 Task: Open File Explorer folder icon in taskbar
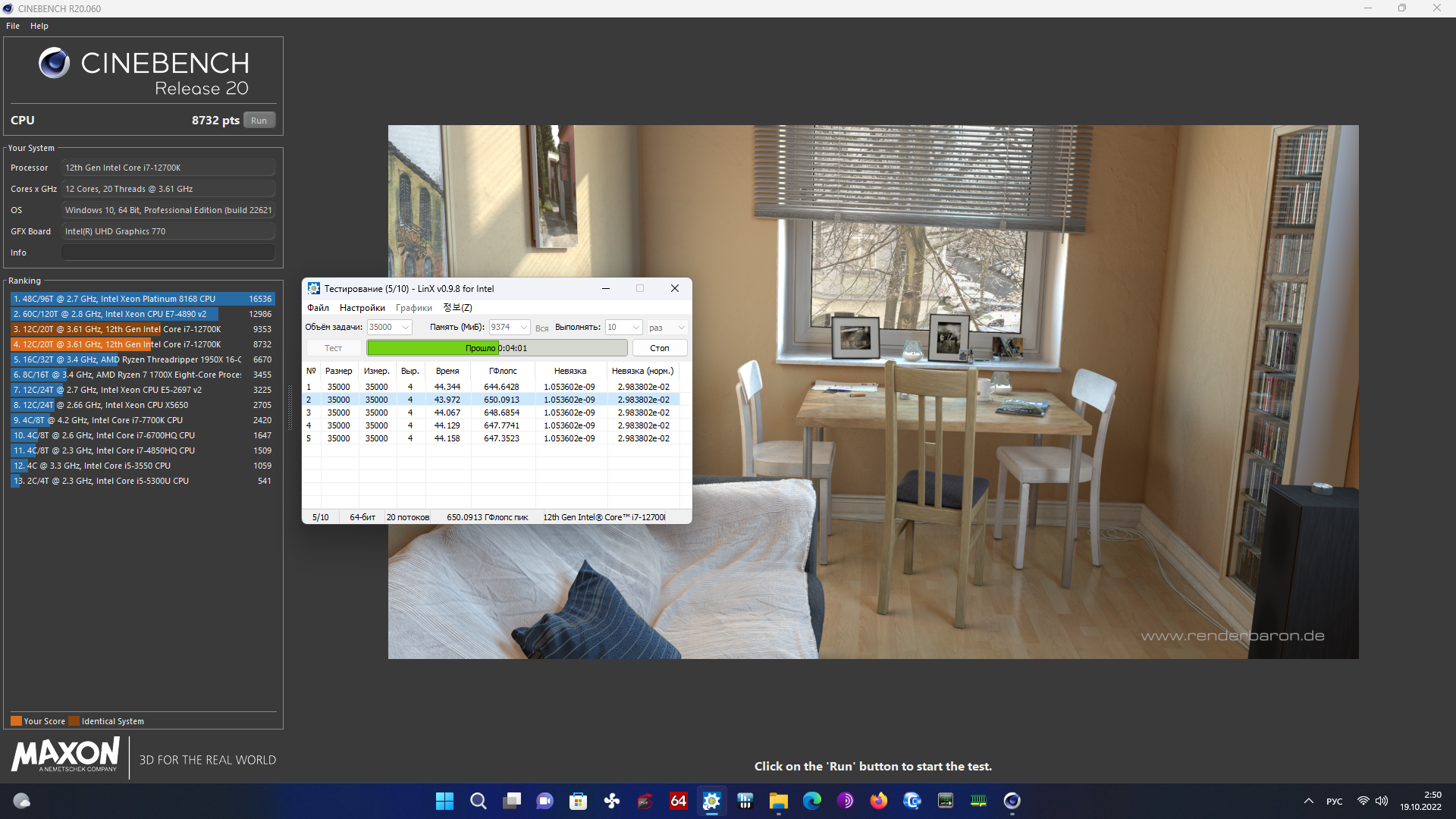tap(778, 801)
